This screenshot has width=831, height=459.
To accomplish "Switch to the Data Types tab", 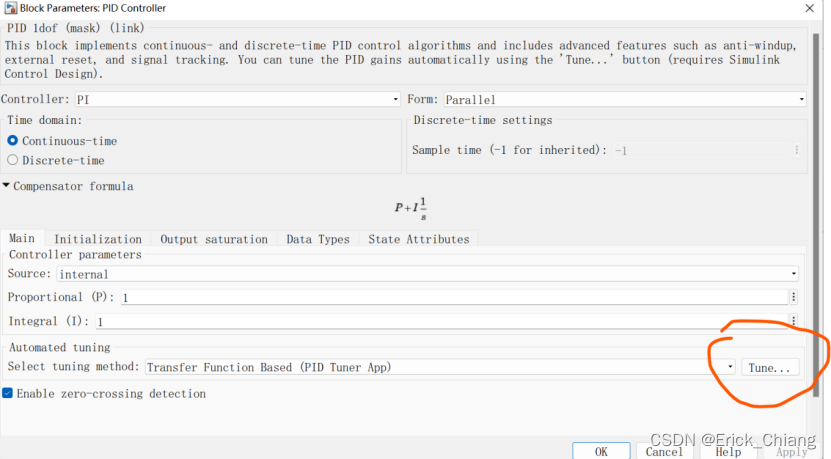I will click(x=318, y=239).
